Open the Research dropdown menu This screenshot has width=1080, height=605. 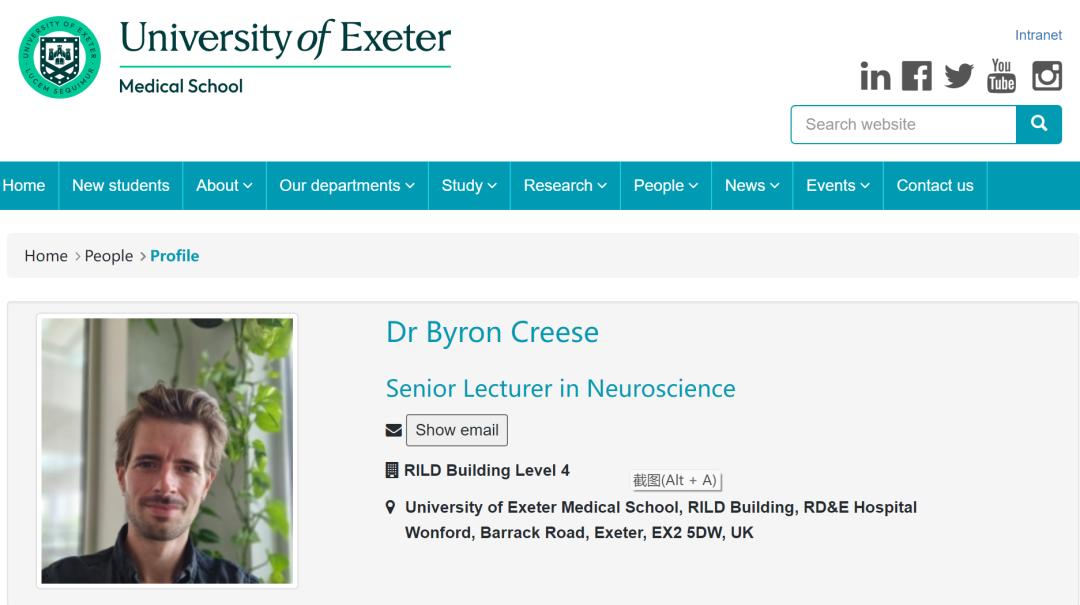click(565, 186)
